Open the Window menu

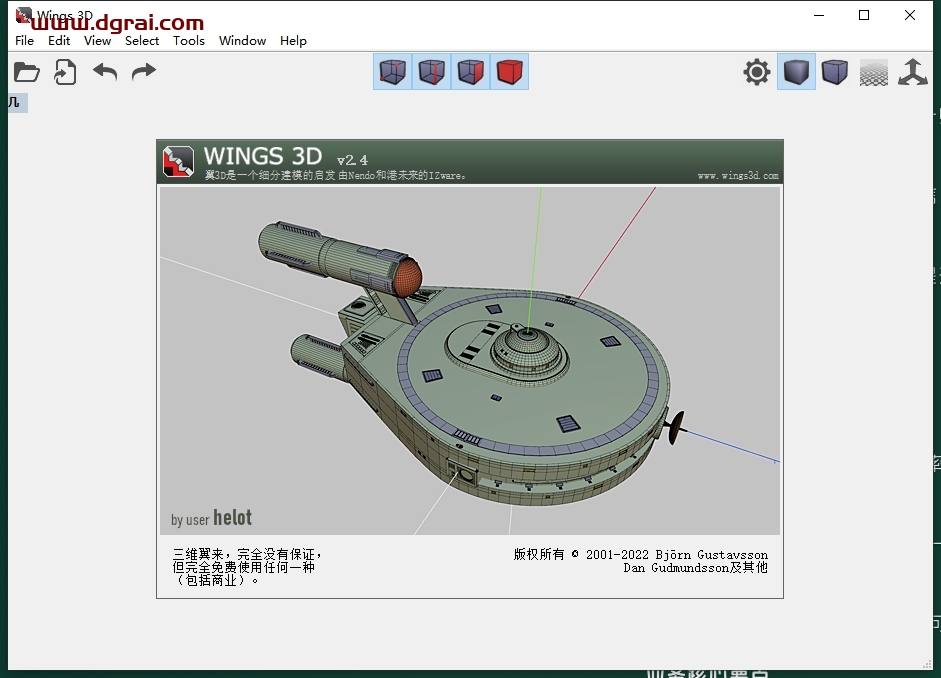pyautogui.click(x=242, y=41)
